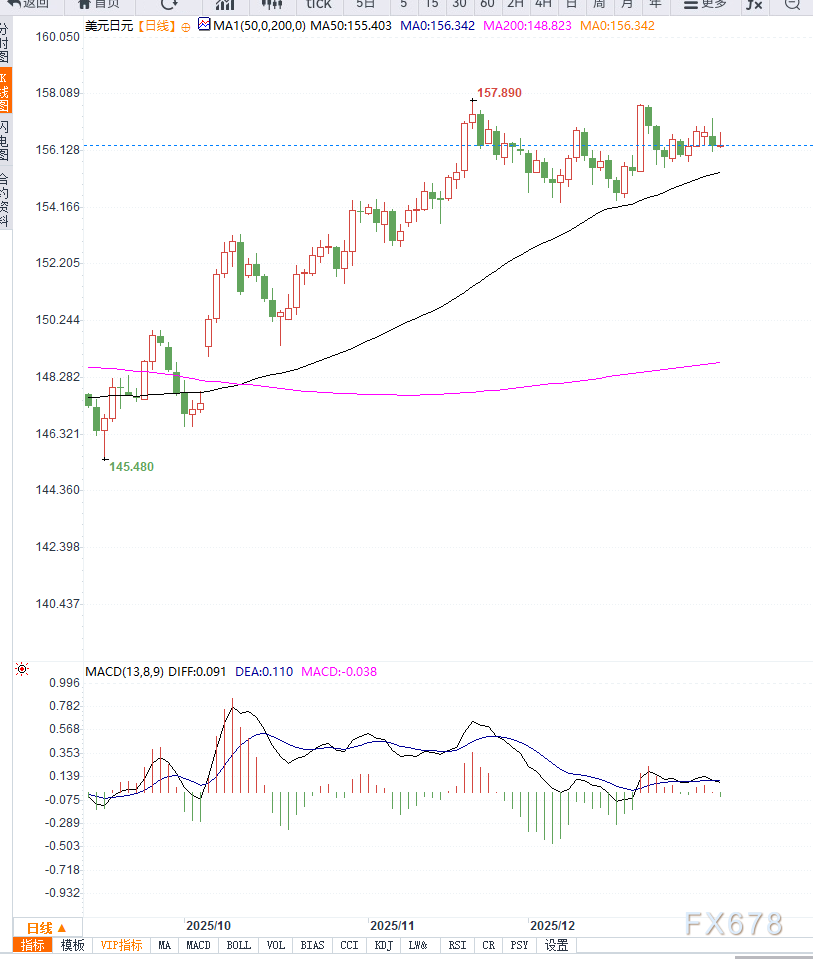
Task: Switch to tick timeframe
Action: tap(318, 4)
